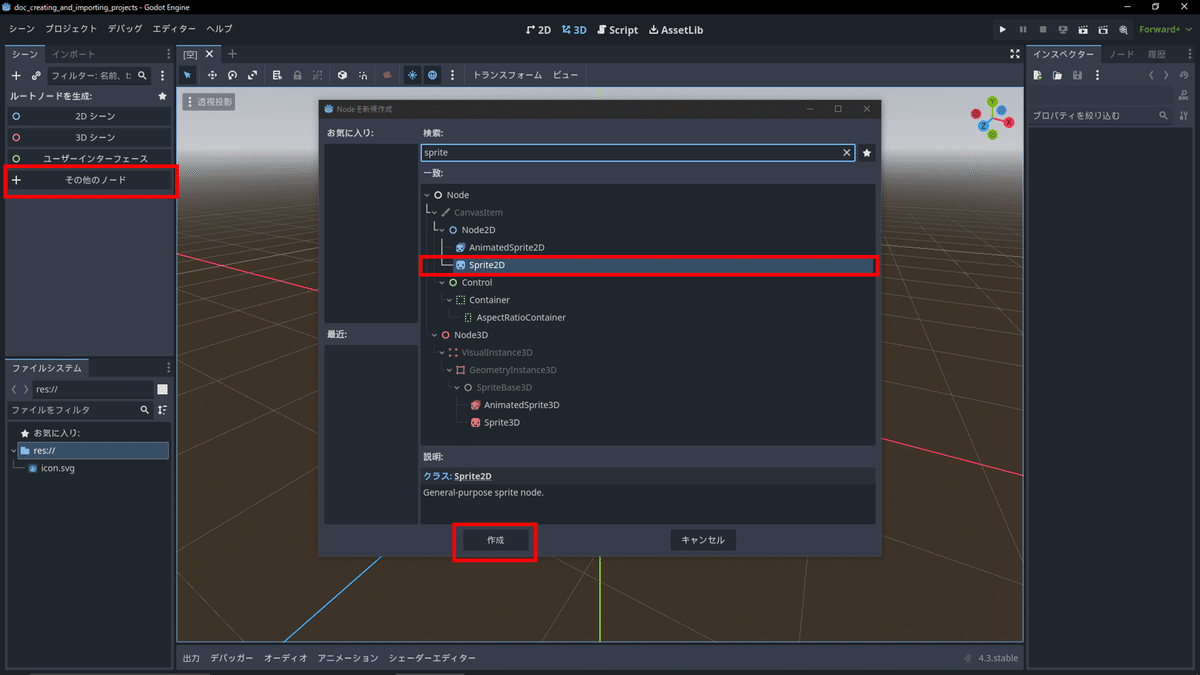Activate the Move Mode tool
This screenshot has height=675, width=1200.
click(212, 75)
